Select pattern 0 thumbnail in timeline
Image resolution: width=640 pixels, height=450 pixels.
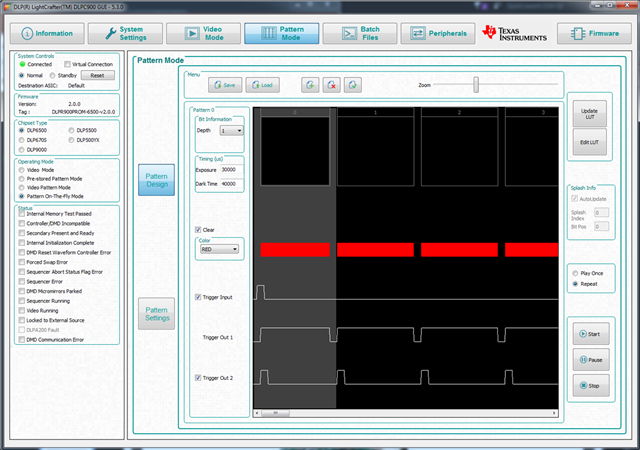point(295,151)
